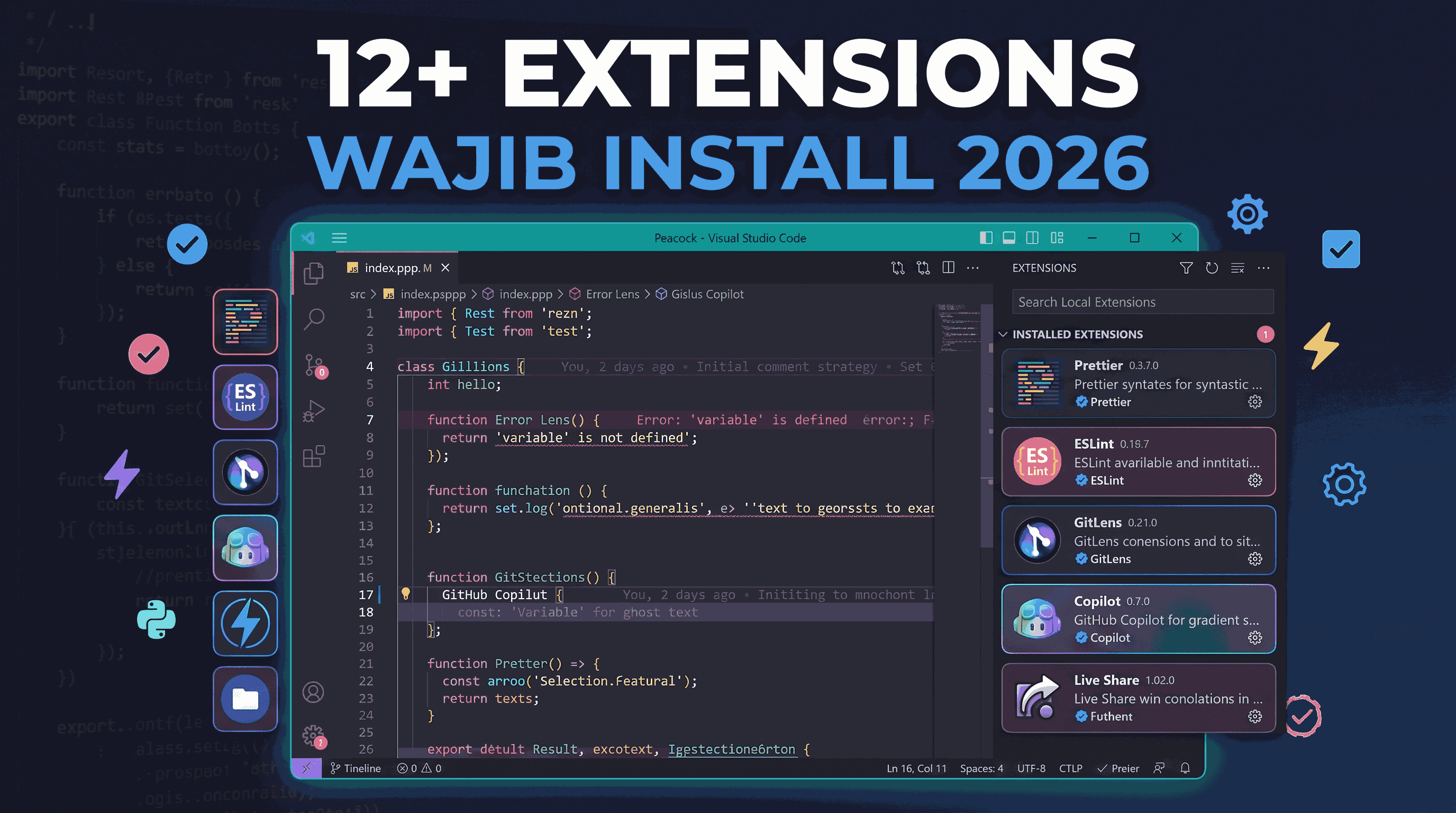
Task: Refresh the extensions list
Action: point(1212,268)
